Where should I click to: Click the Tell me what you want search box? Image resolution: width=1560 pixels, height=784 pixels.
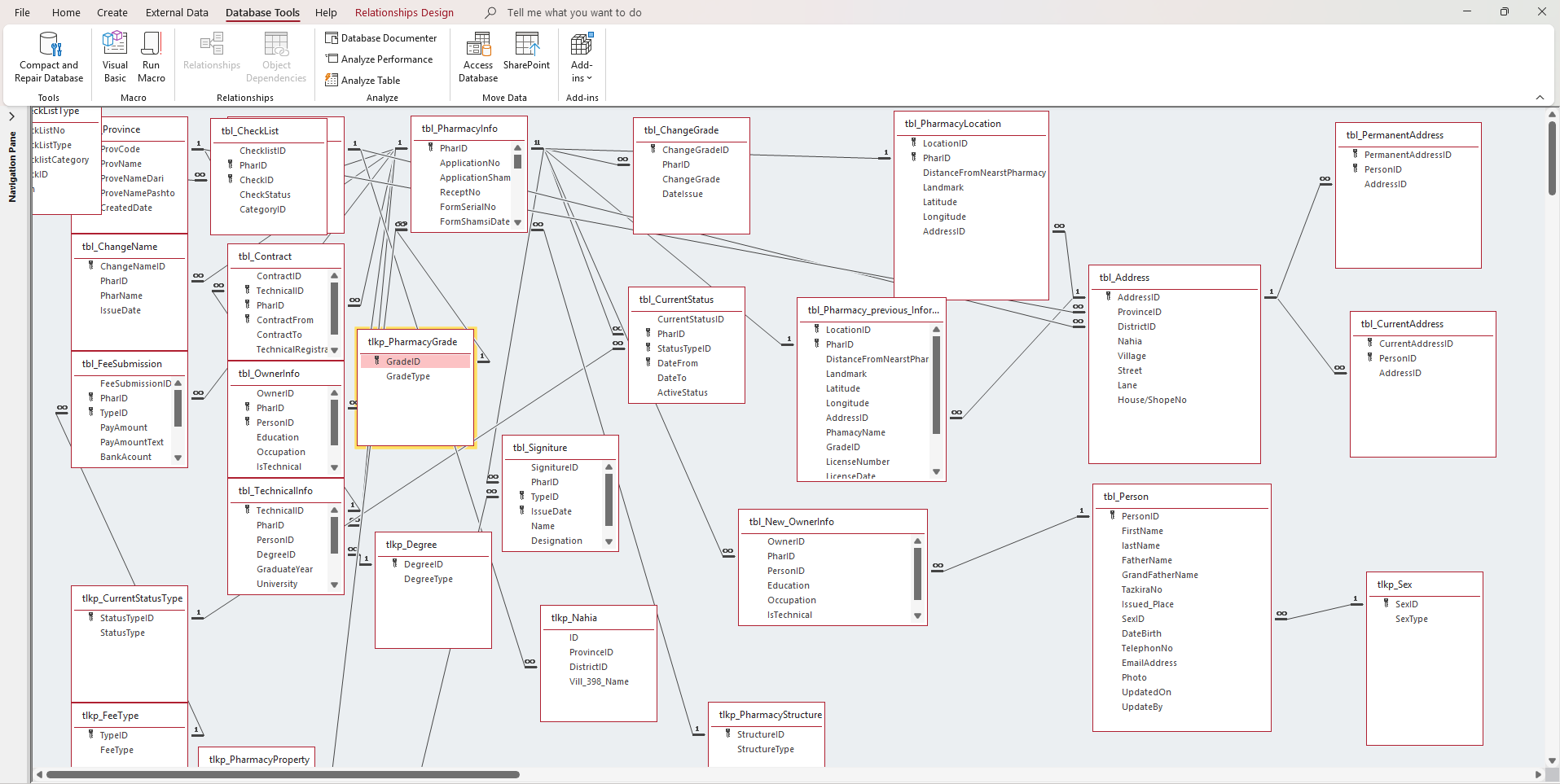coord(573,13)
